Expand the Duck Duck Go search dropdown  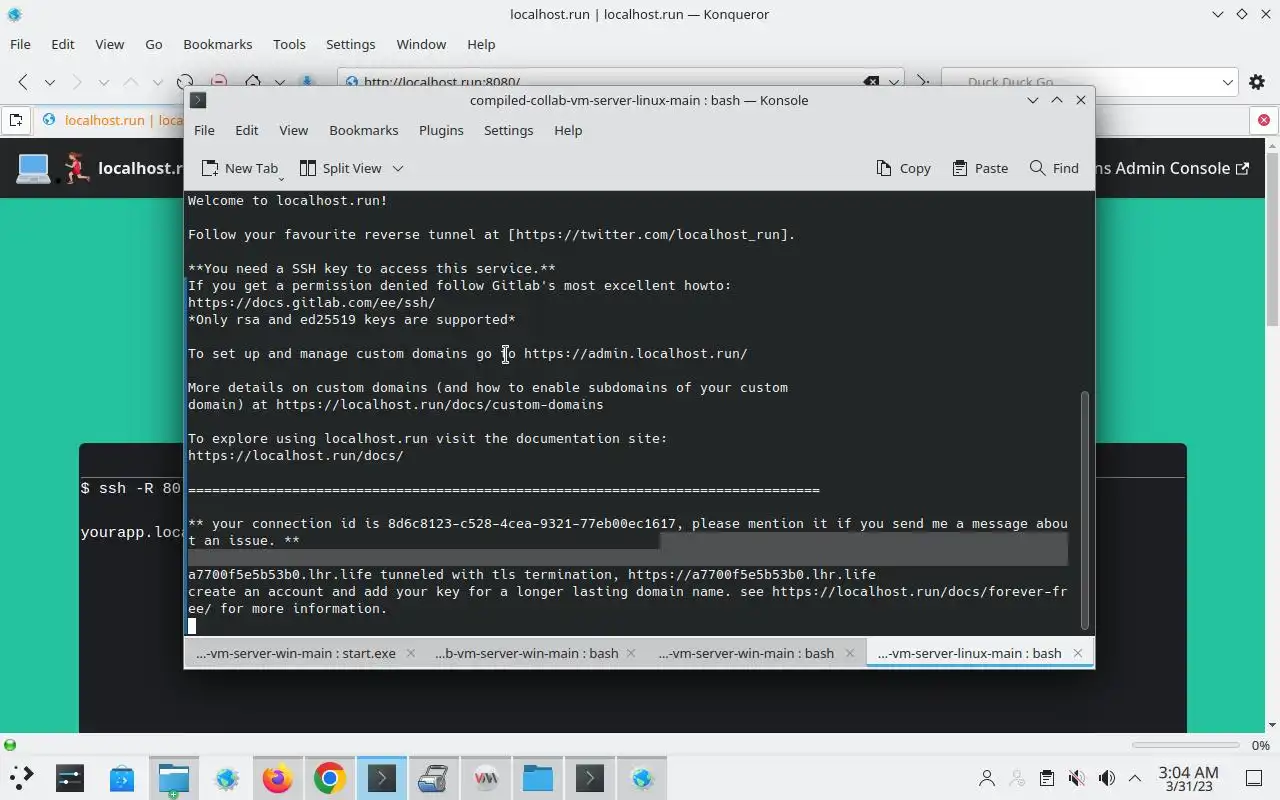[x=1228, y=82]
